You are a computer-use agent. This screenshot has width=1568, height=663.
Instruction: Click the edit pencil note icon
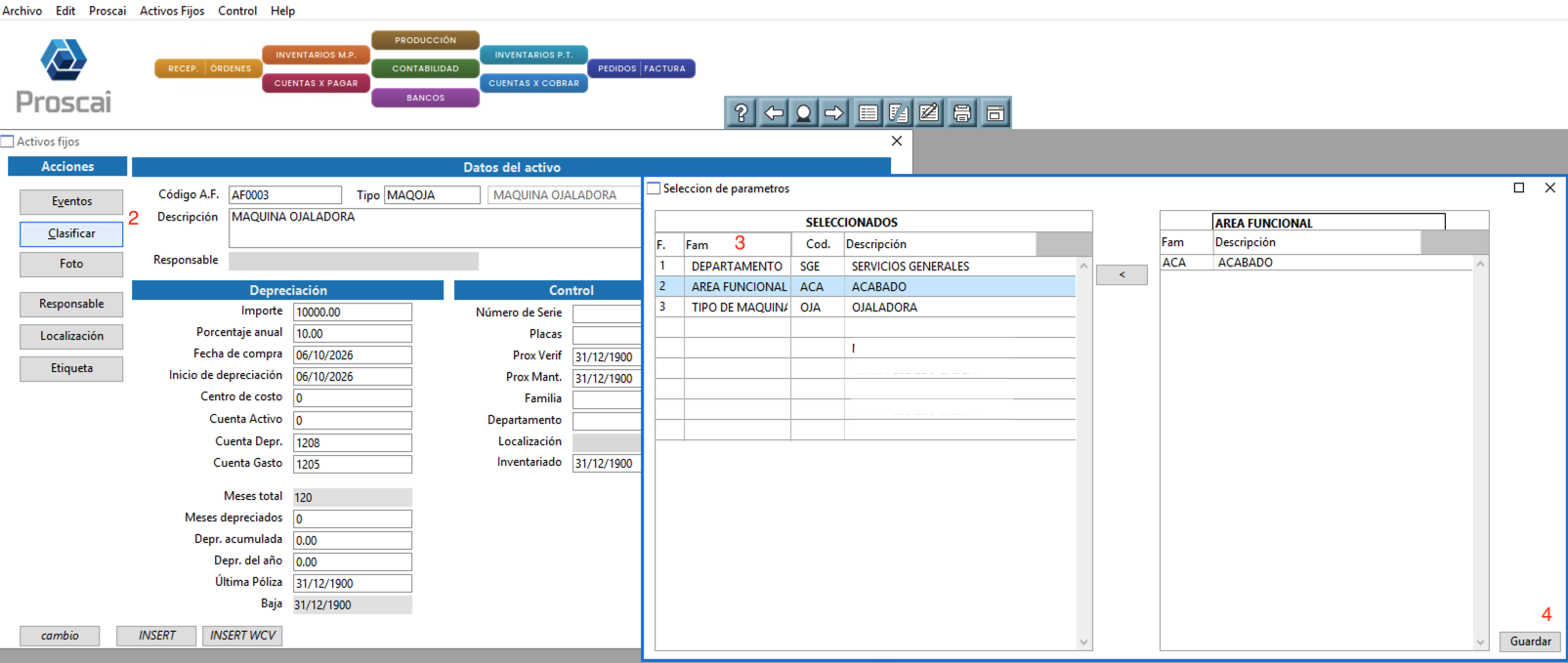click(929, 113)
